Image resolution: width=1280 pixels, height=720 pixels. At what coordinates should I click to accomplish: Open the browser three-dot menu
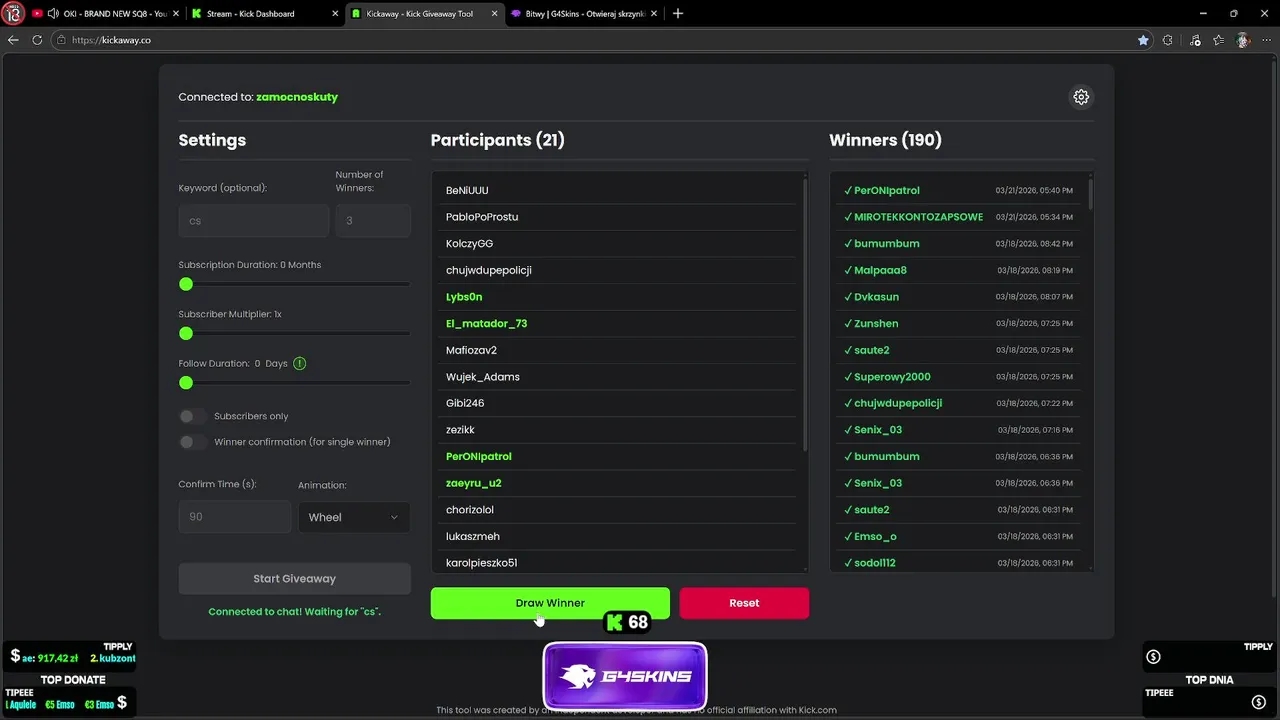(x=1266, y=40)
